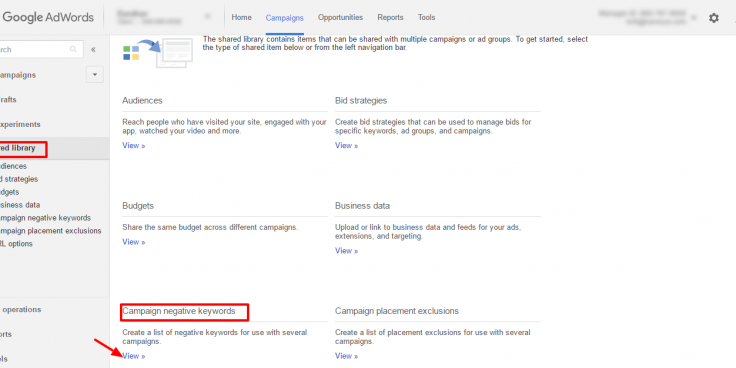The image size is (736, 368).
Task: Click View under Business data
Action: (346, 251)
